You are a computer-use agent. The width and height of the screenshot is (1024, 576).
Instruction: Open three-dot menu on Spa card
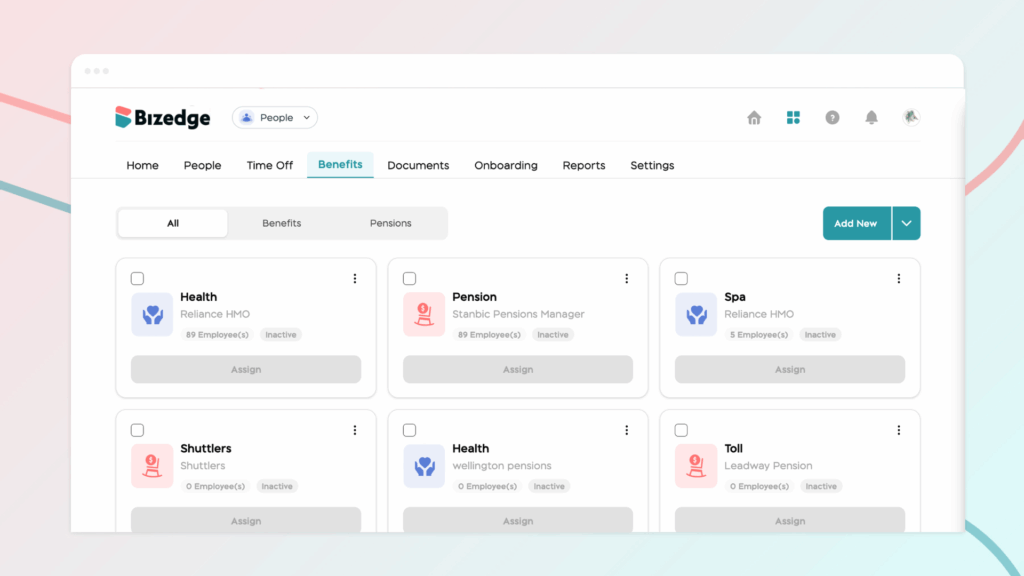coord(899,279)
